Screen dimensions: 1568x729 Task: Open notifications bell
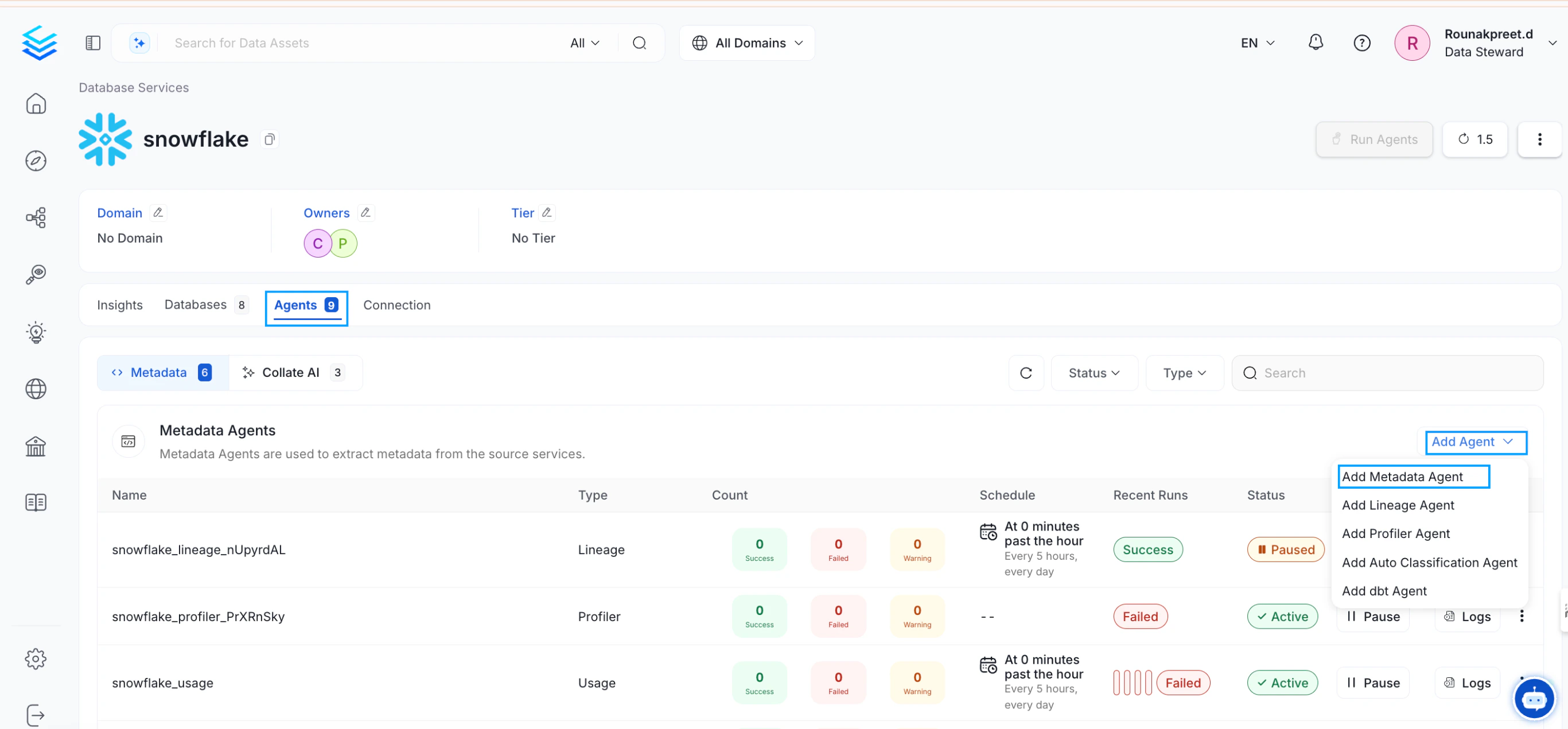1316,42
